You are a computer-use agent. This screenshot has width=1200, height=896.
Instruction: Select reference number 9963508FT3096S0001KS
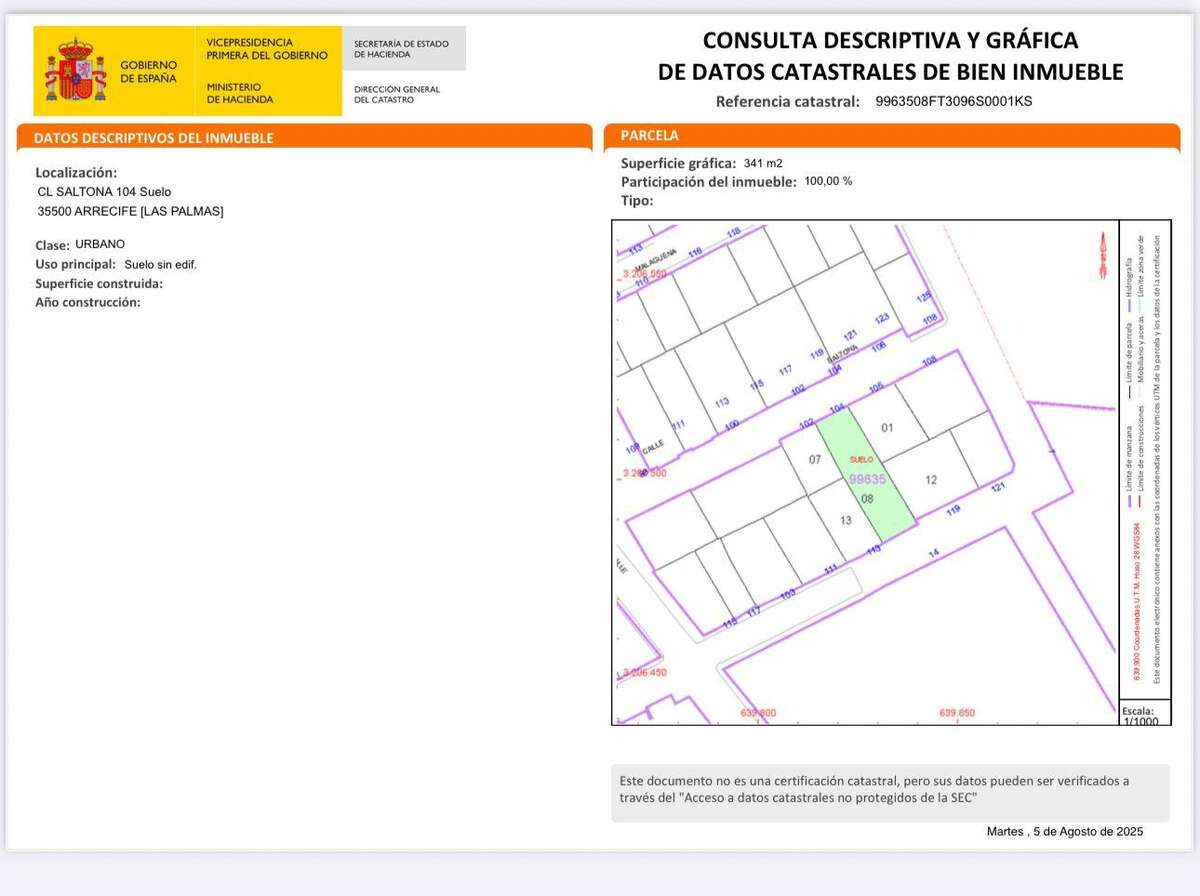click(x=953, y=101)
